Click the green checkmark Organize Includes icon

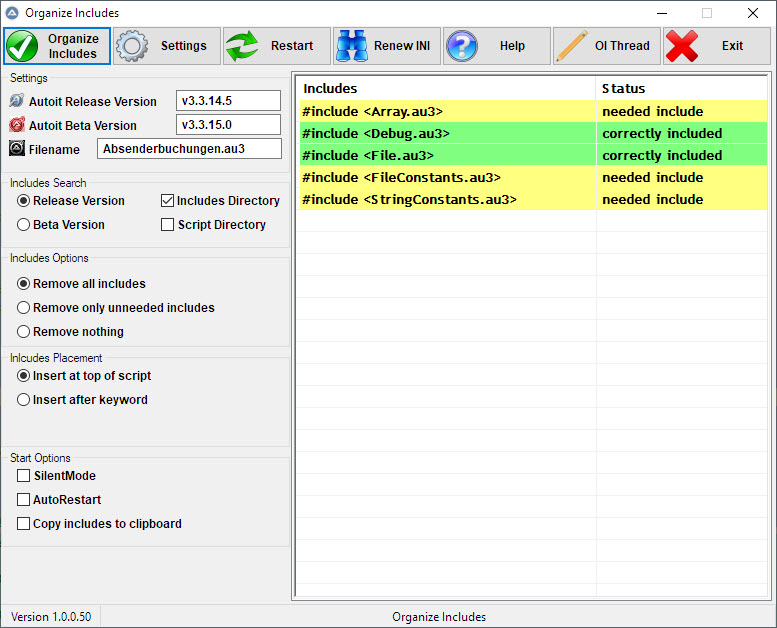coord(22,46)
